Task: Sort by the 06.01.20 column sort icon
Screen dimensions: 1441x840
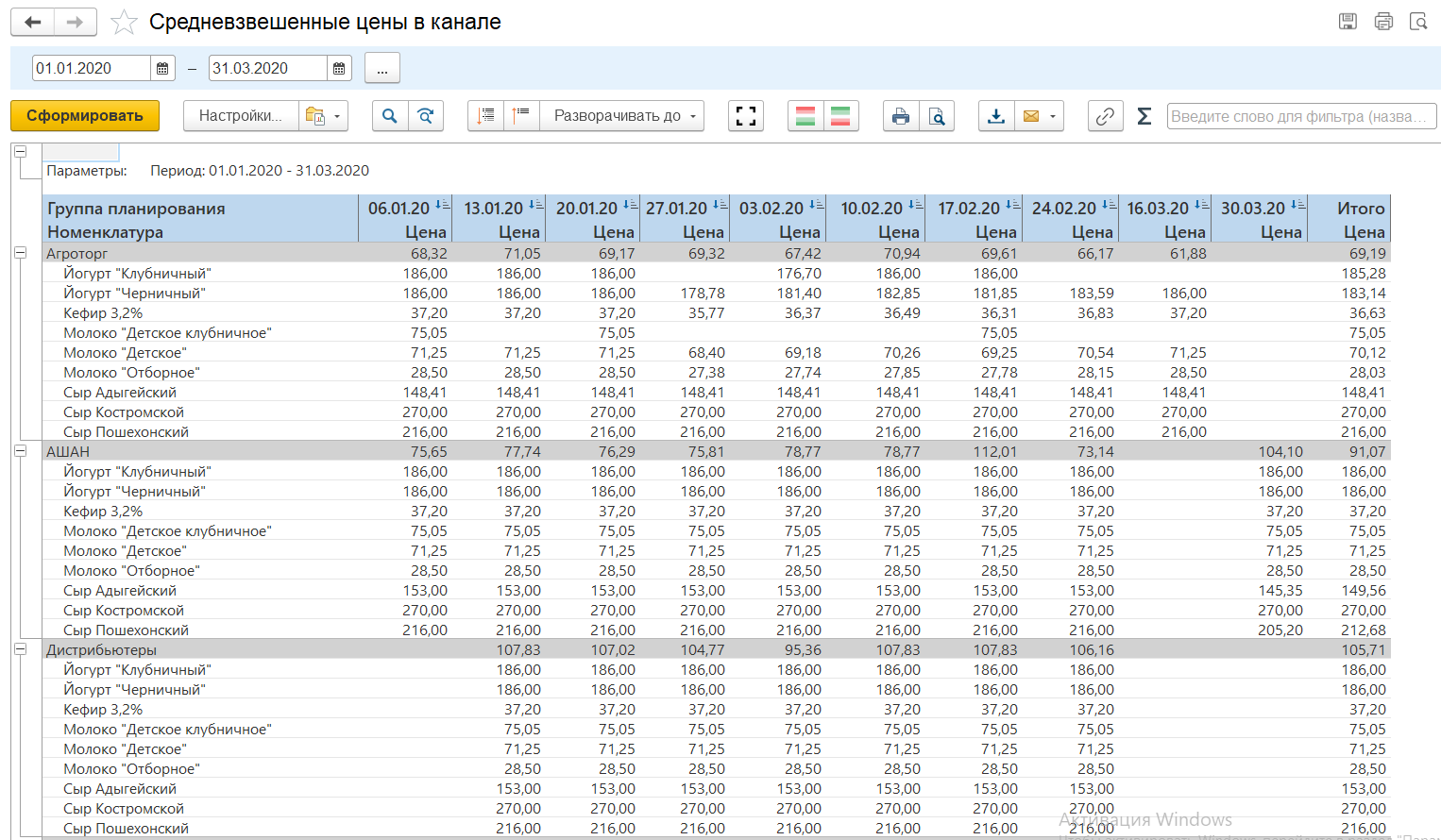Action: point(442,205)
